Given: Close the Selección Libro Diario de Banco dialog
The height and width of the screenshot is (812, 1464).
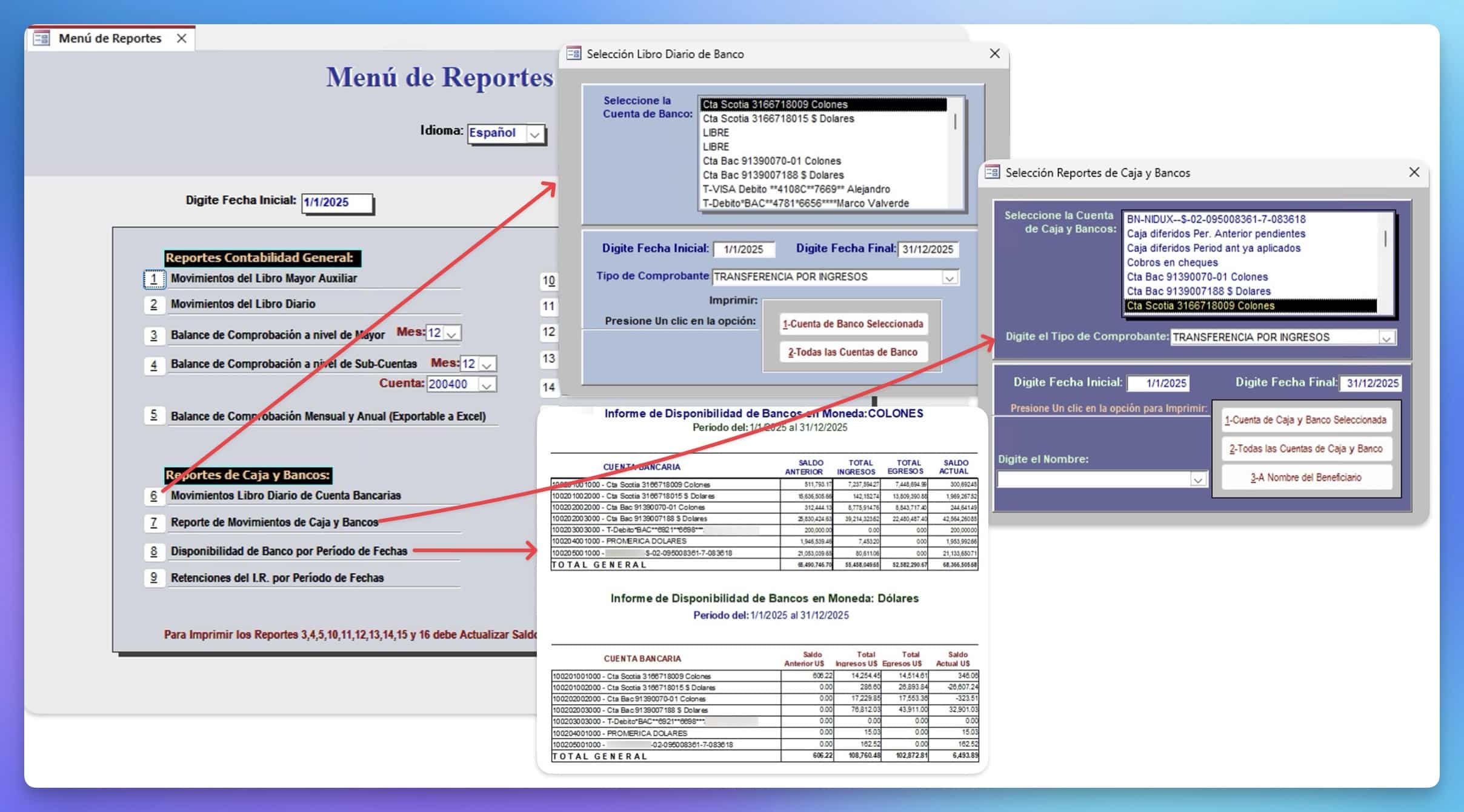Looking at the screenshot, I should tap(994, 54).
